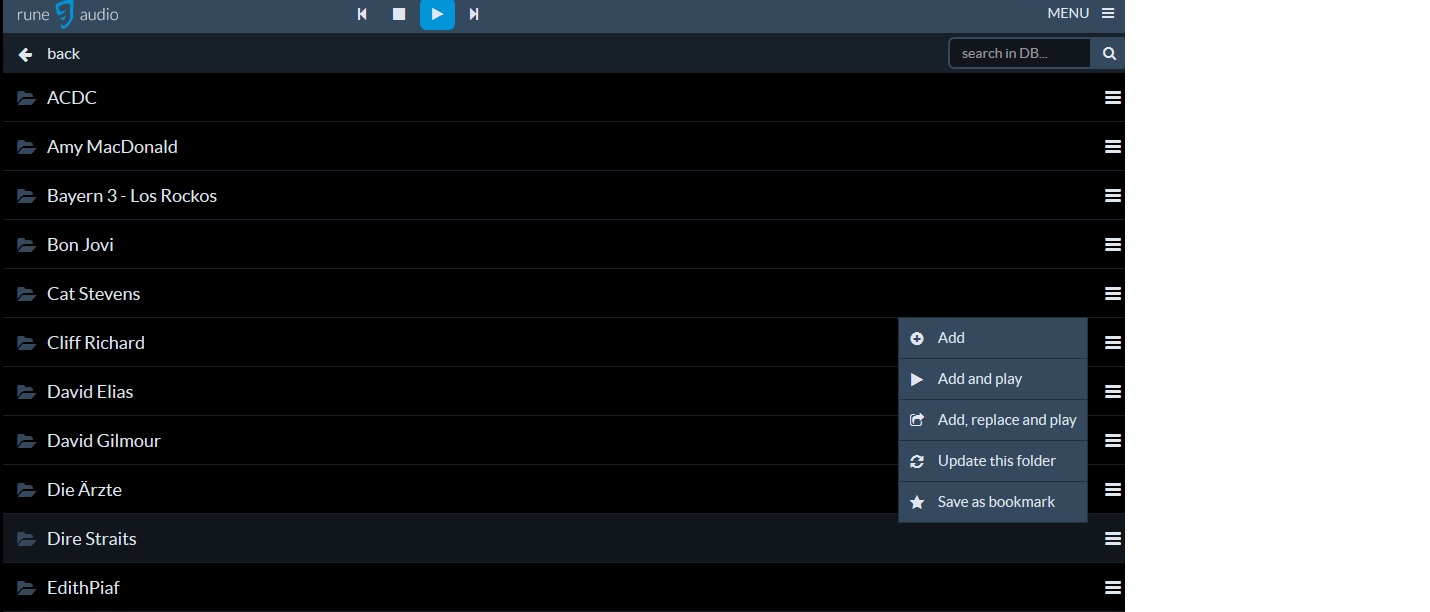Open actions menu for EdithPiaf
Image resolution: width=1430 pixels, height=612 pixels.
click(1112, 587)
